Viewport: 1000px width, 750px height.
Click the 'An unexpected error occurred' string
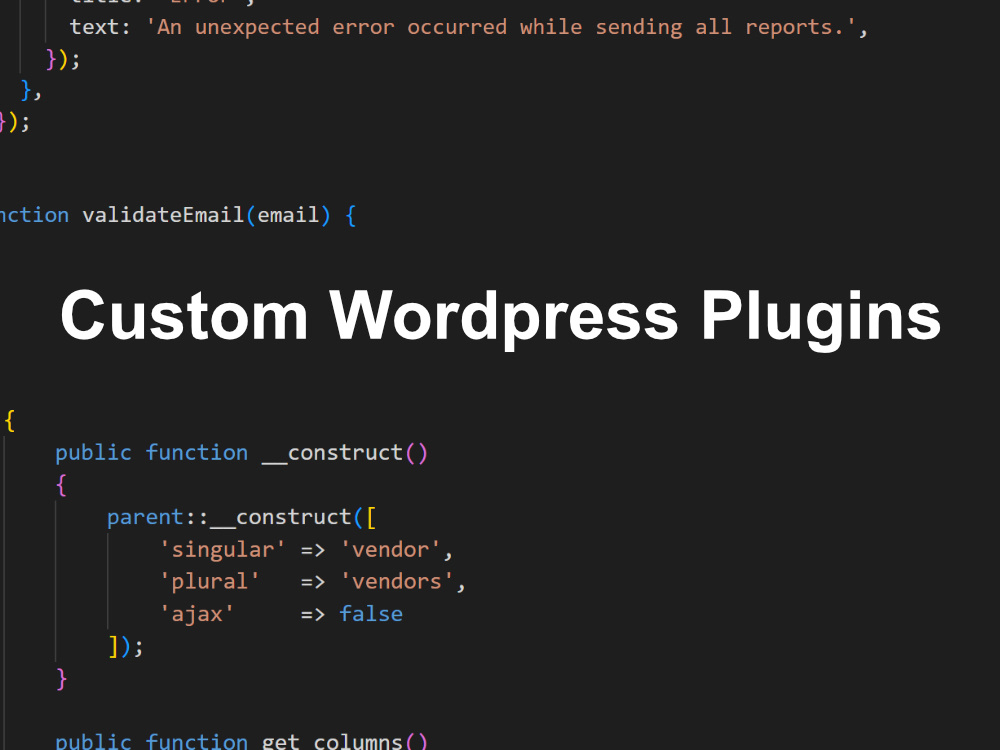click(x=501, y=27)
